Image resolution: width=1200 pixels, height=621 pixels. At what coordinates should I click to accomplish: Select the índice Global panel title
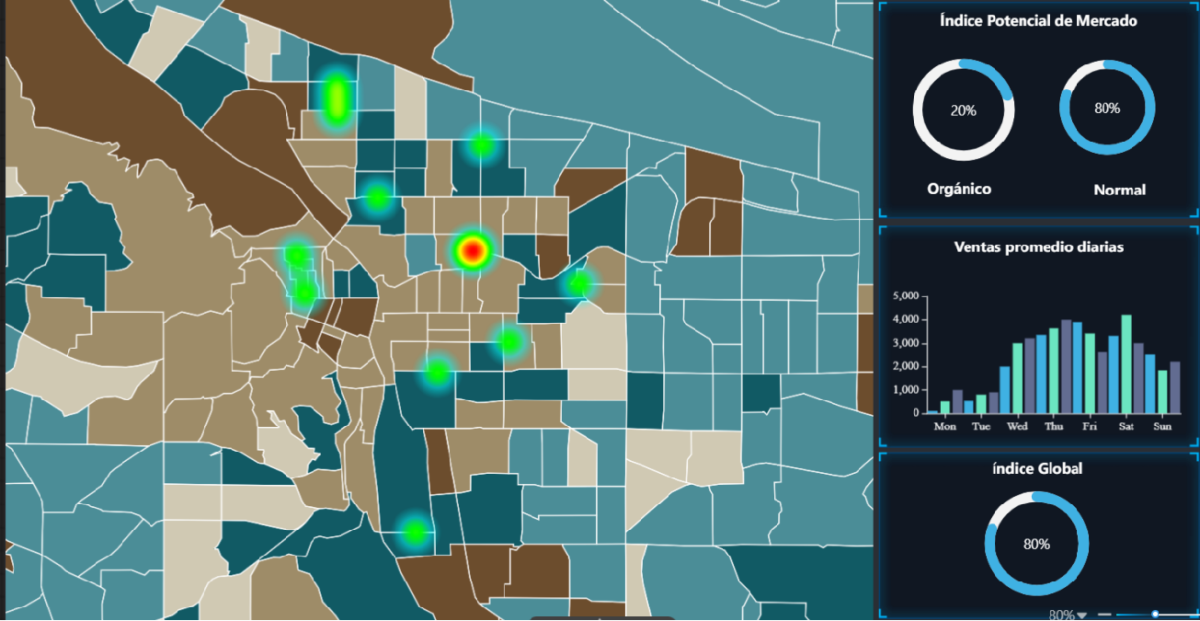(x=1037, y=469)
